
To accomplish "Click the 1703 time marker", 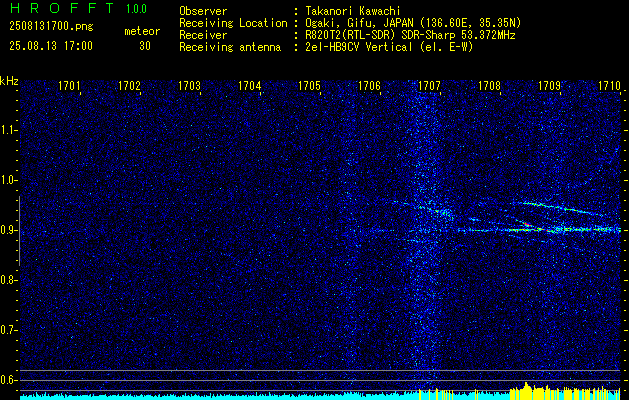I will point(189,85).
